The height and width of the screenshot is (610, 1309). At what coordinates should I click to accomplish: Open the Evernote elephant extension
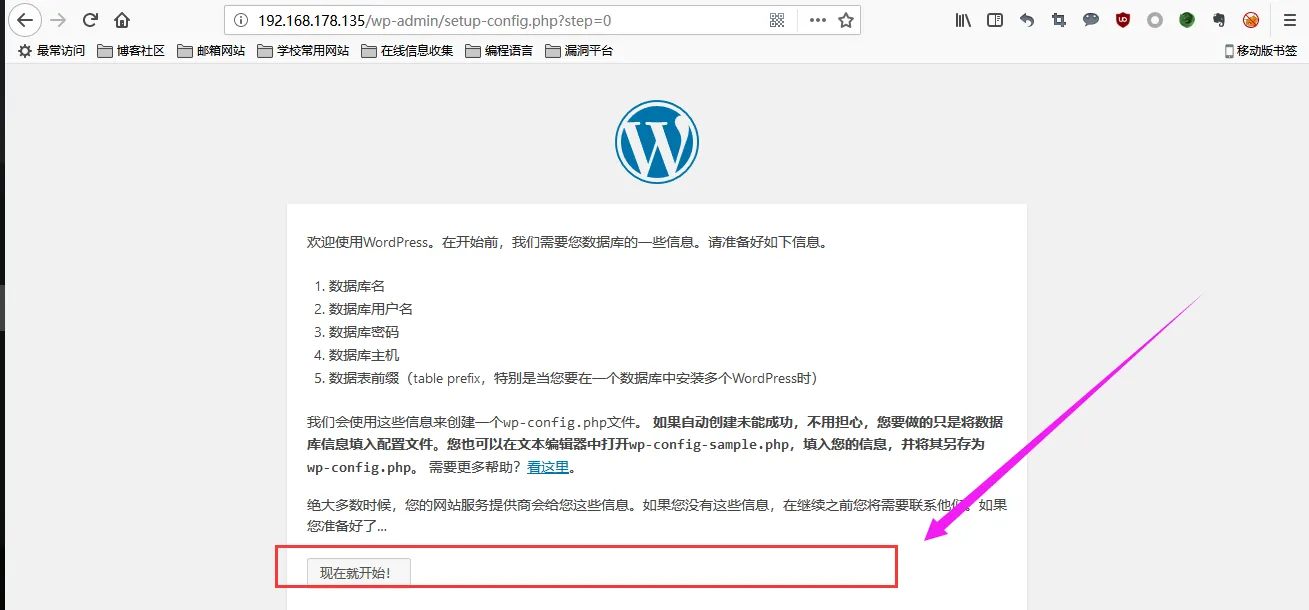point(1219,20)
